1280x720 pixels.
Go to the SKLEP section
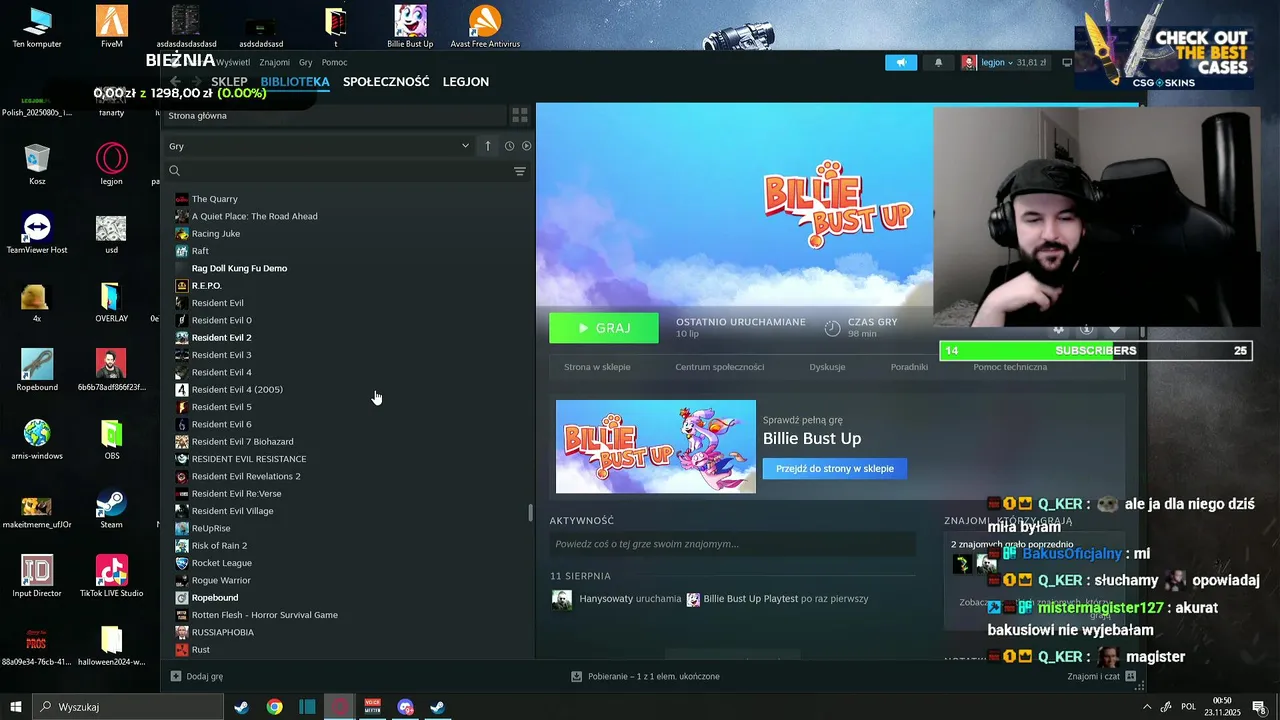[229, 82]
